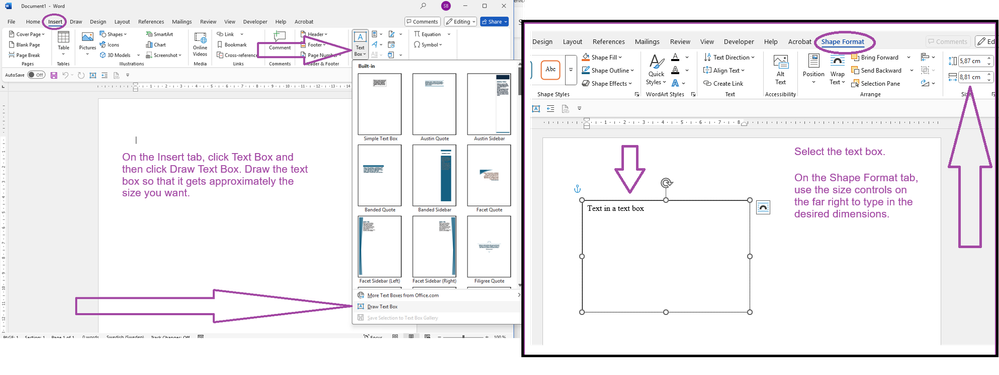The image size is (999, 375).
Task: Switch to the Home tab in left window
Action: click(x=33, y=22)
